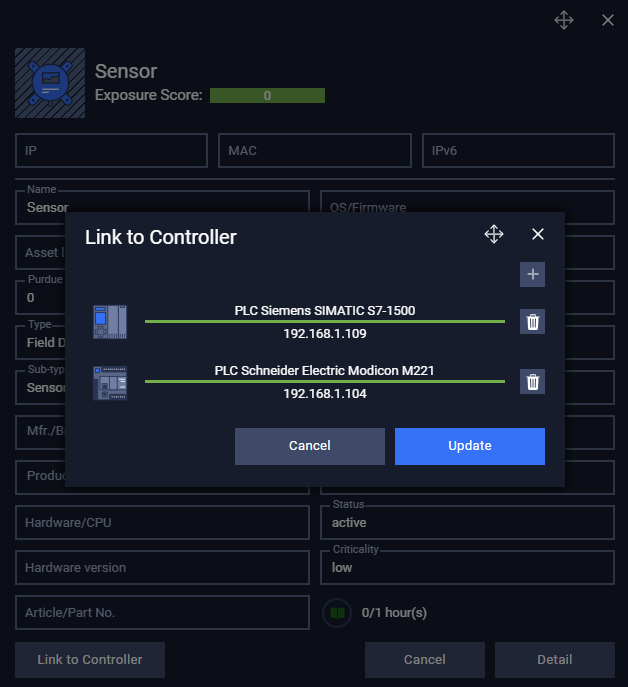Close the Sensor details panel
This screenshot has height=687, width=628.
[x=607, y=20]
